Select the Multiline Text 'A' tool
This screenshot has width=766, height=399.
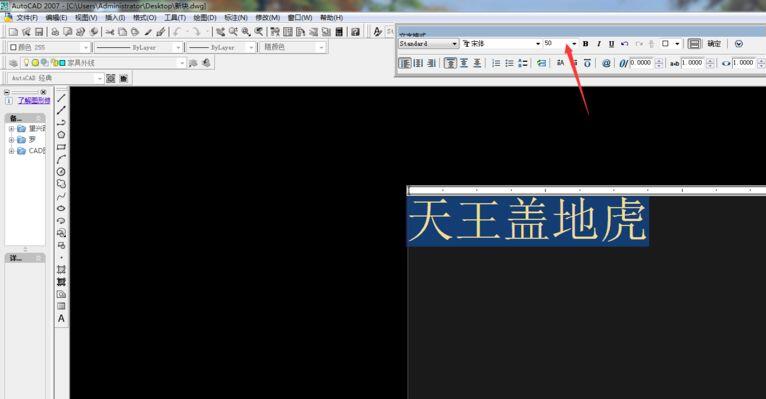coord(61,318)
